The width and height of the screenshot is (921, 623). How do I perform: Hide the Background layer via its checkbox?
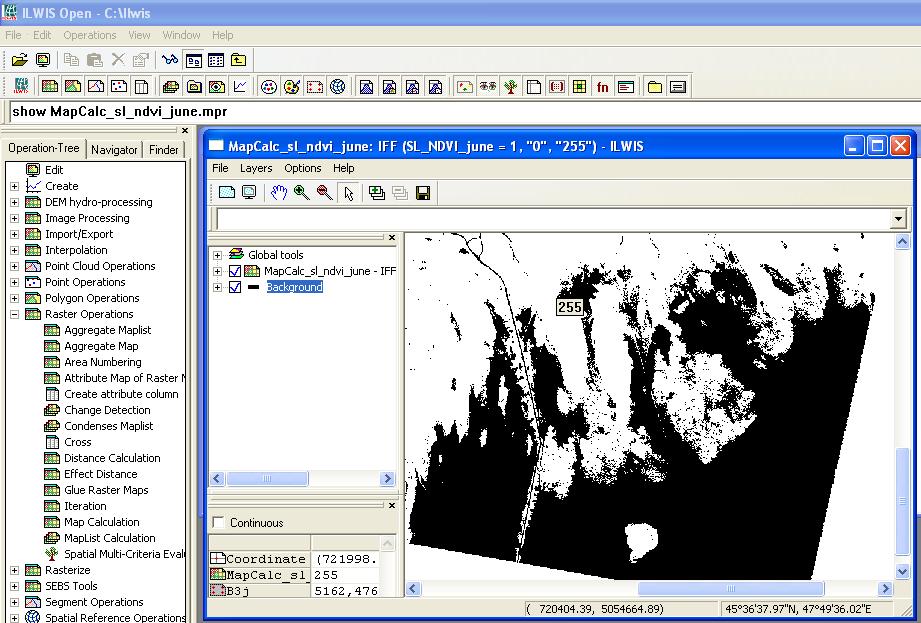(x=235, y=287)
